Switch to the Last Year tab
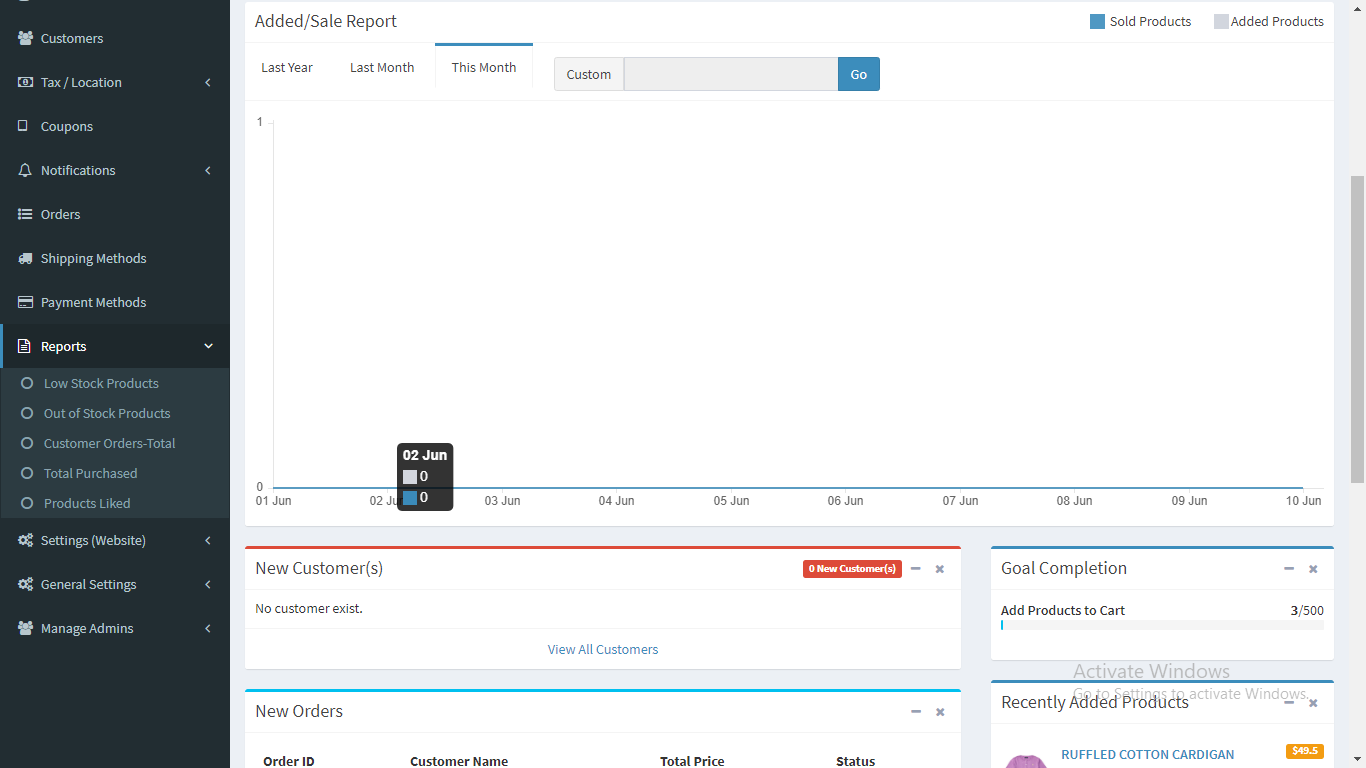Viewport: 1366px width, 768px height. (x=287, y=67)
